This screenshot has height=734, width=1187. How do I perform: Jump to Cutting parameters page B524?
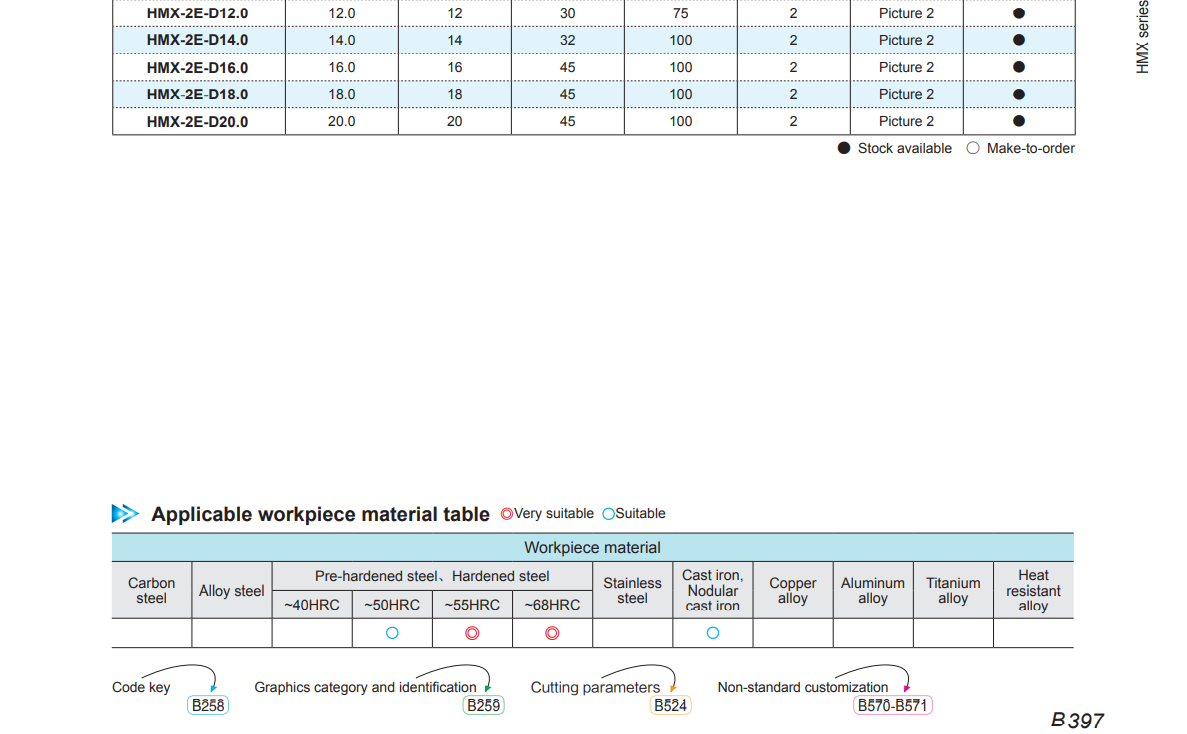click(670, 705)
